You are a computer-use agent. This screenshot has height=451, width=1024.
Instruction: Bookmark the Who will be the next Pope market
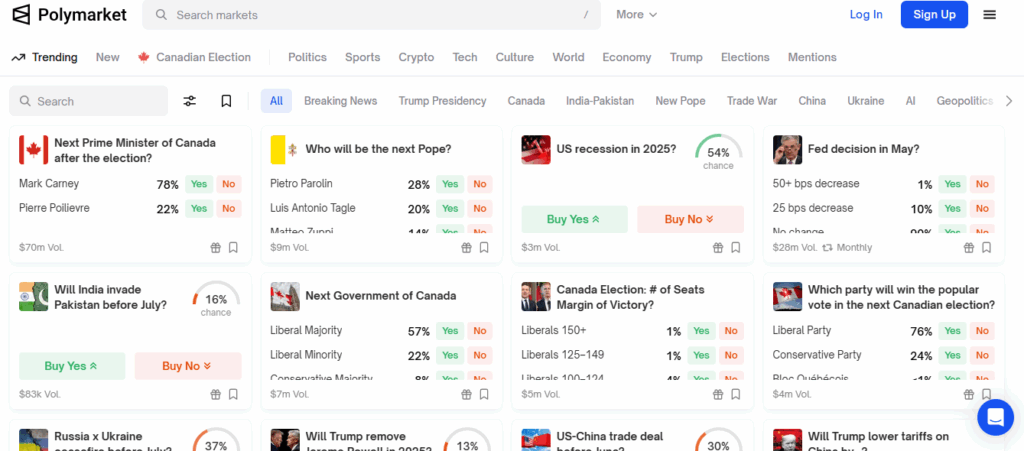pos(484,247)
